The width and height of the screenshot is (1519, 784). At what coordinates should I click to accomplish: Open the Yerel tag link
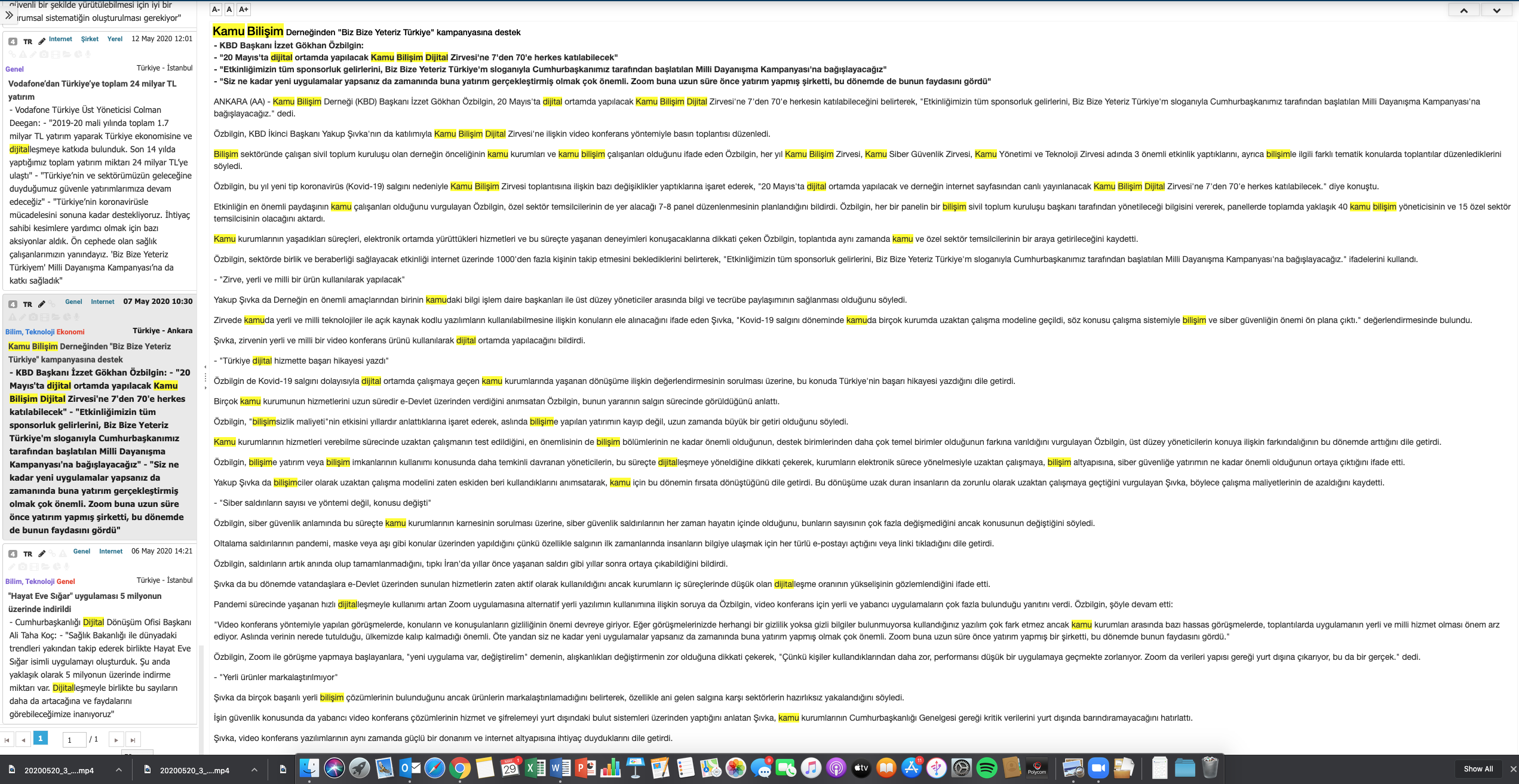click(115, 39)
